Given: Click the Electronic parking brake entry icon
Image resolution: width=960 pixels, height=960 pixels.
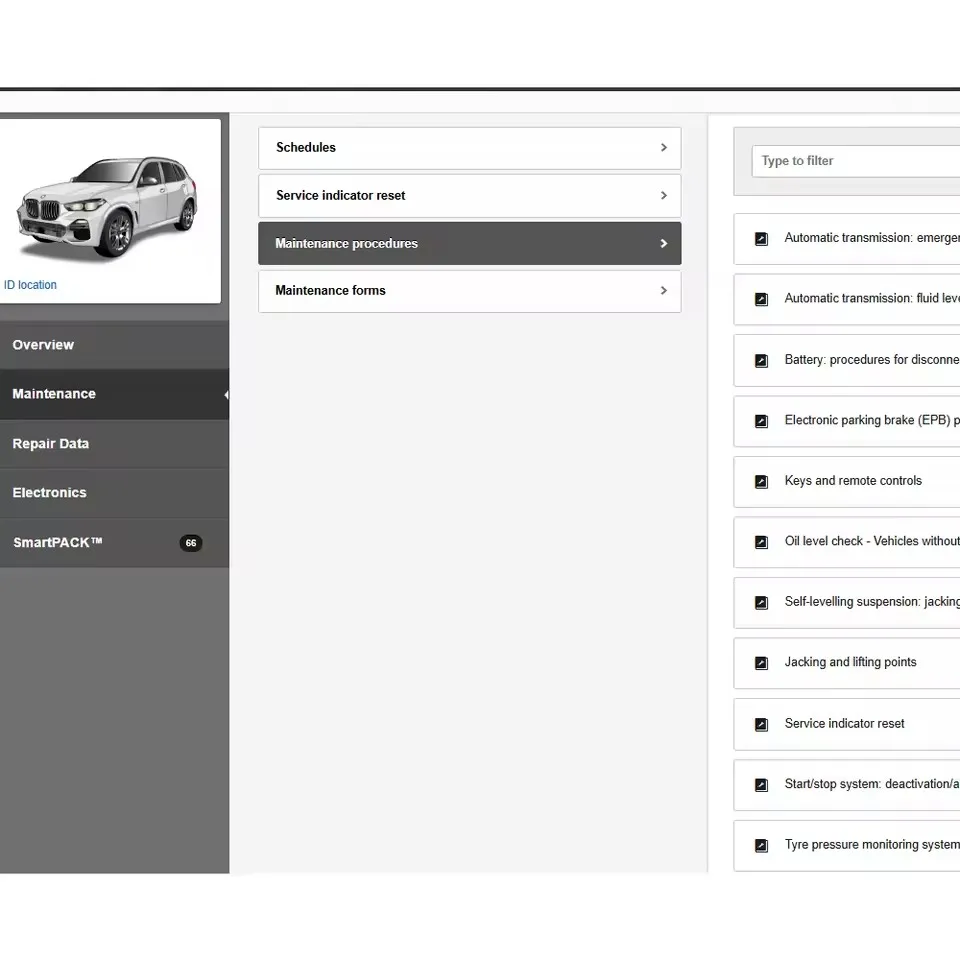Looking at the screenshot, I should coord(761,421).
